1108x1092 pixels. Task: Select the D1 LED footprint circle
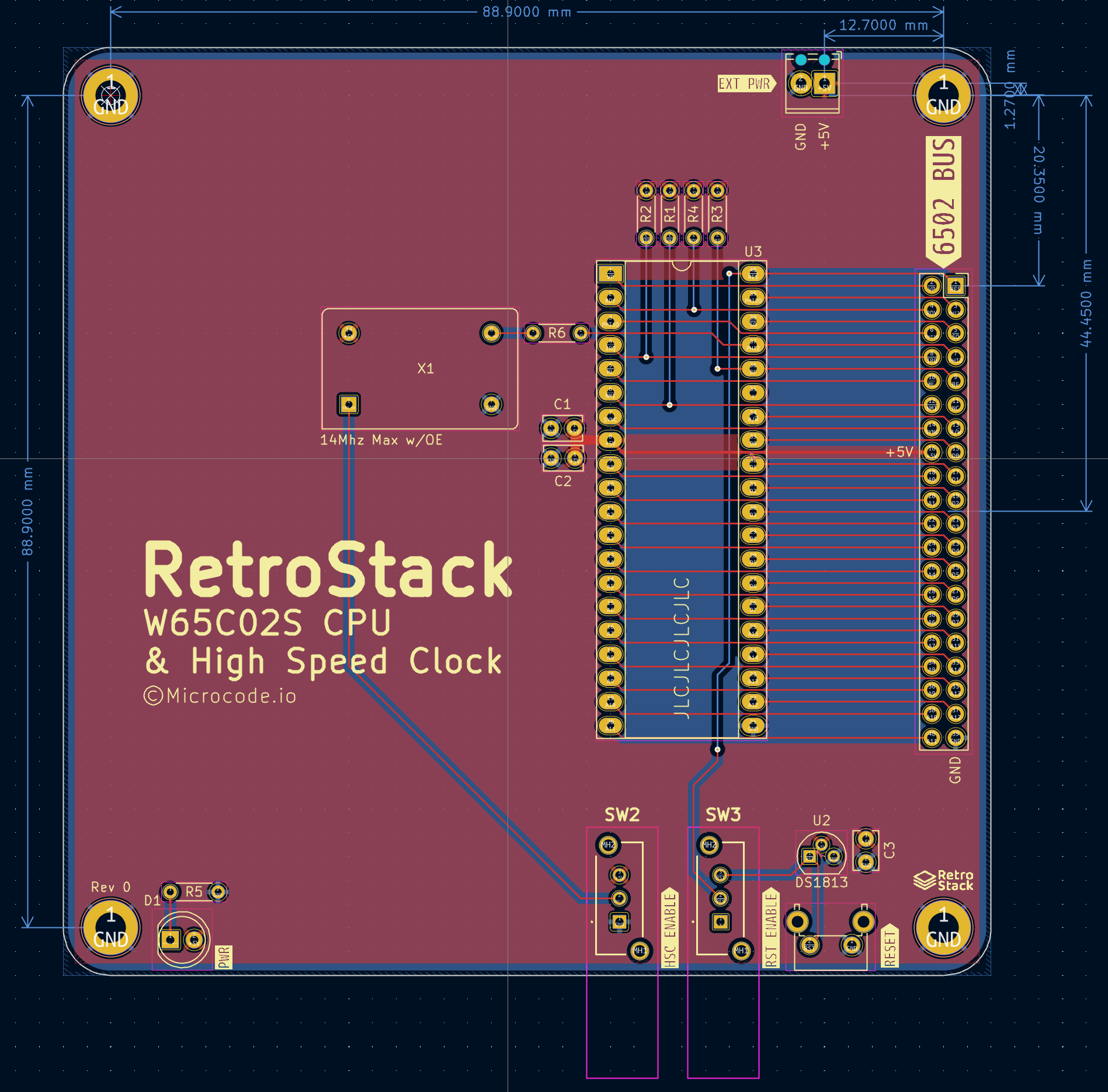[x=183, y=939]
